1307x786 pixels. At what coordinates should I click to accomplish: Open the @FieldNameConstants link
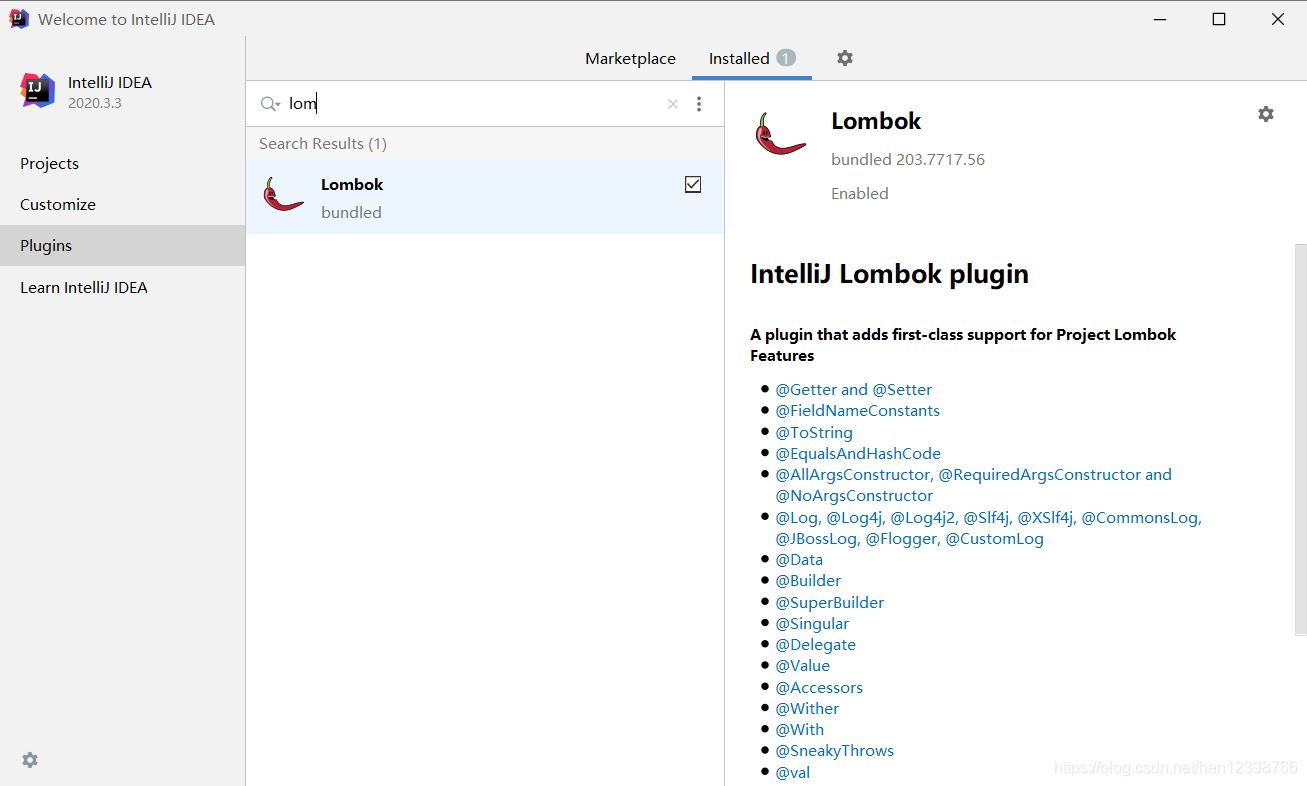(x=857, y=410)
